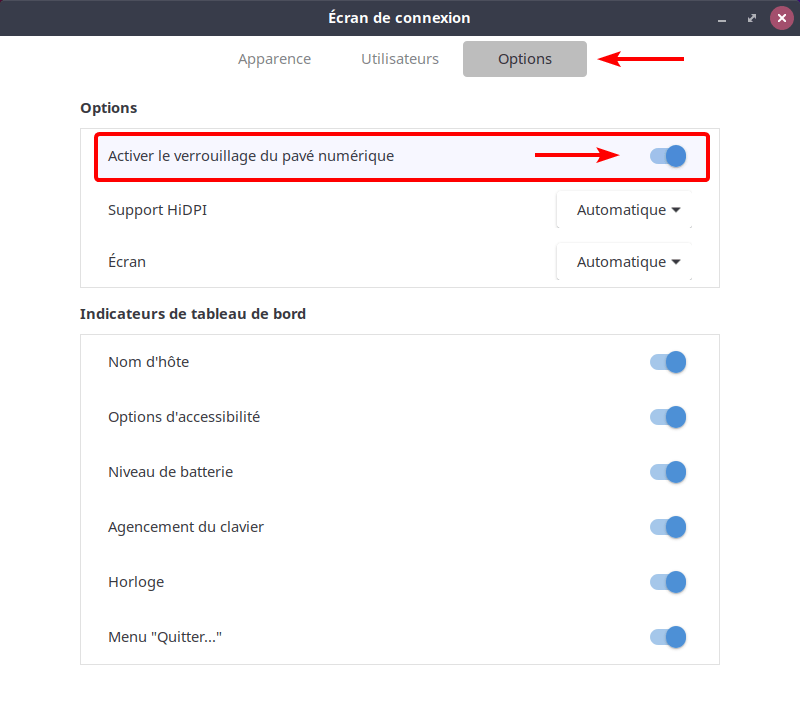Click the "Horloge" label
800x709 pixels.
click(x=136, y=583)
